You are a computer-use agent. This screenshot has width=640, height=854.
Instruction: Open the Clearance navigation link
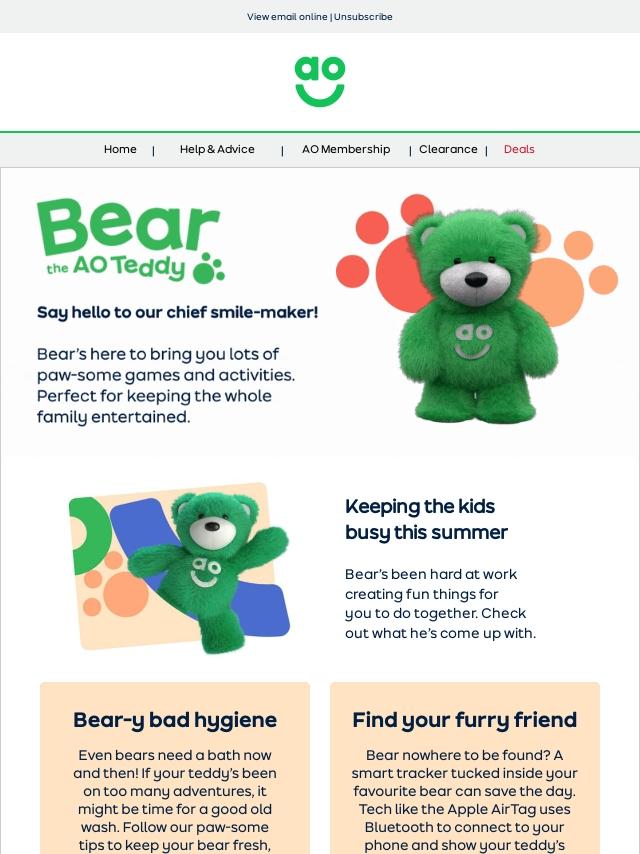[448, 149]
